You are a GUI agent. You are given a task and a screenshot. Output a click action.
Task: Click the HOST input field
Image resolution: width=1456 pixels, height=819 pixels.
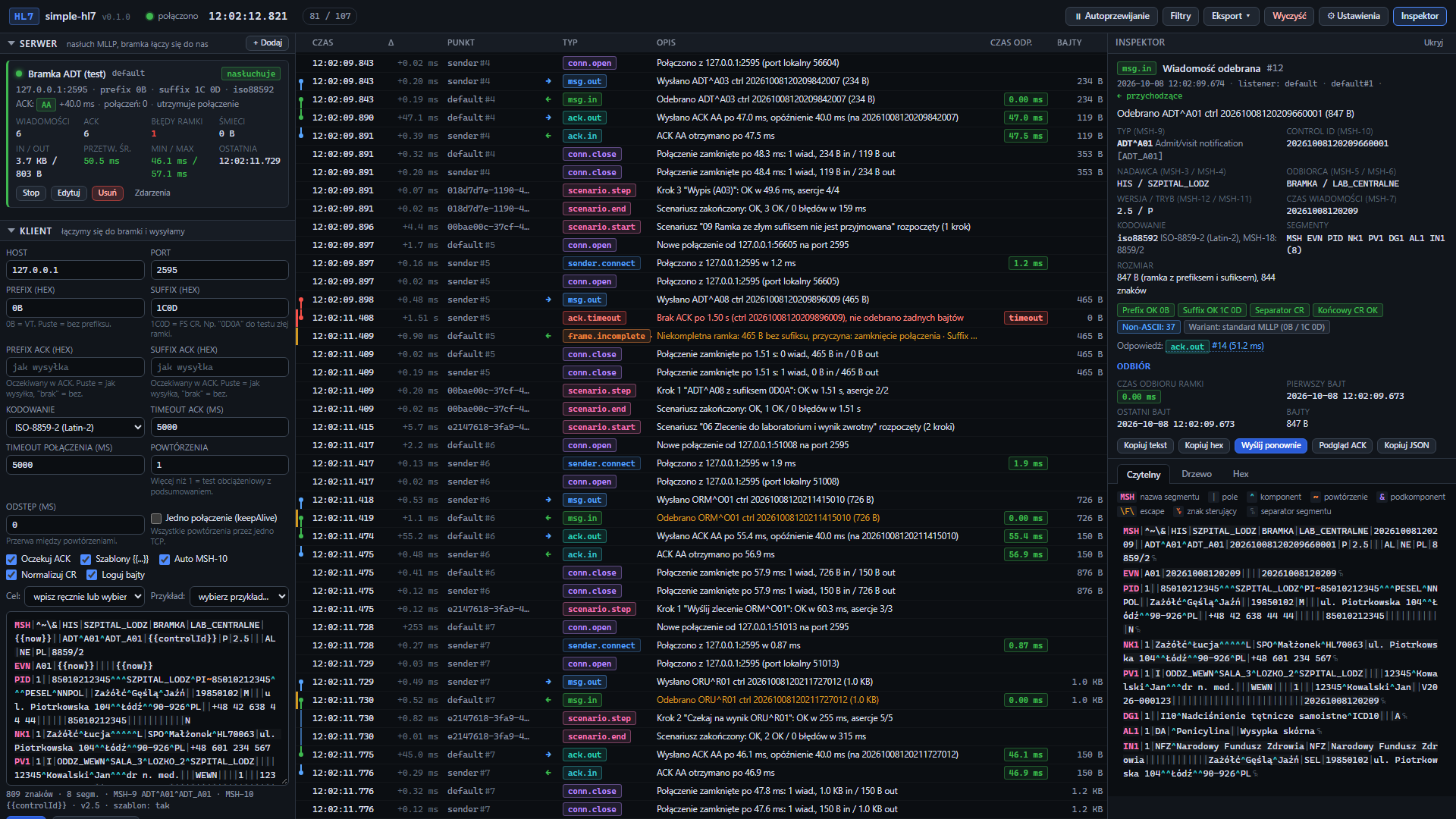pyautogui.click(x=75, y=270)
